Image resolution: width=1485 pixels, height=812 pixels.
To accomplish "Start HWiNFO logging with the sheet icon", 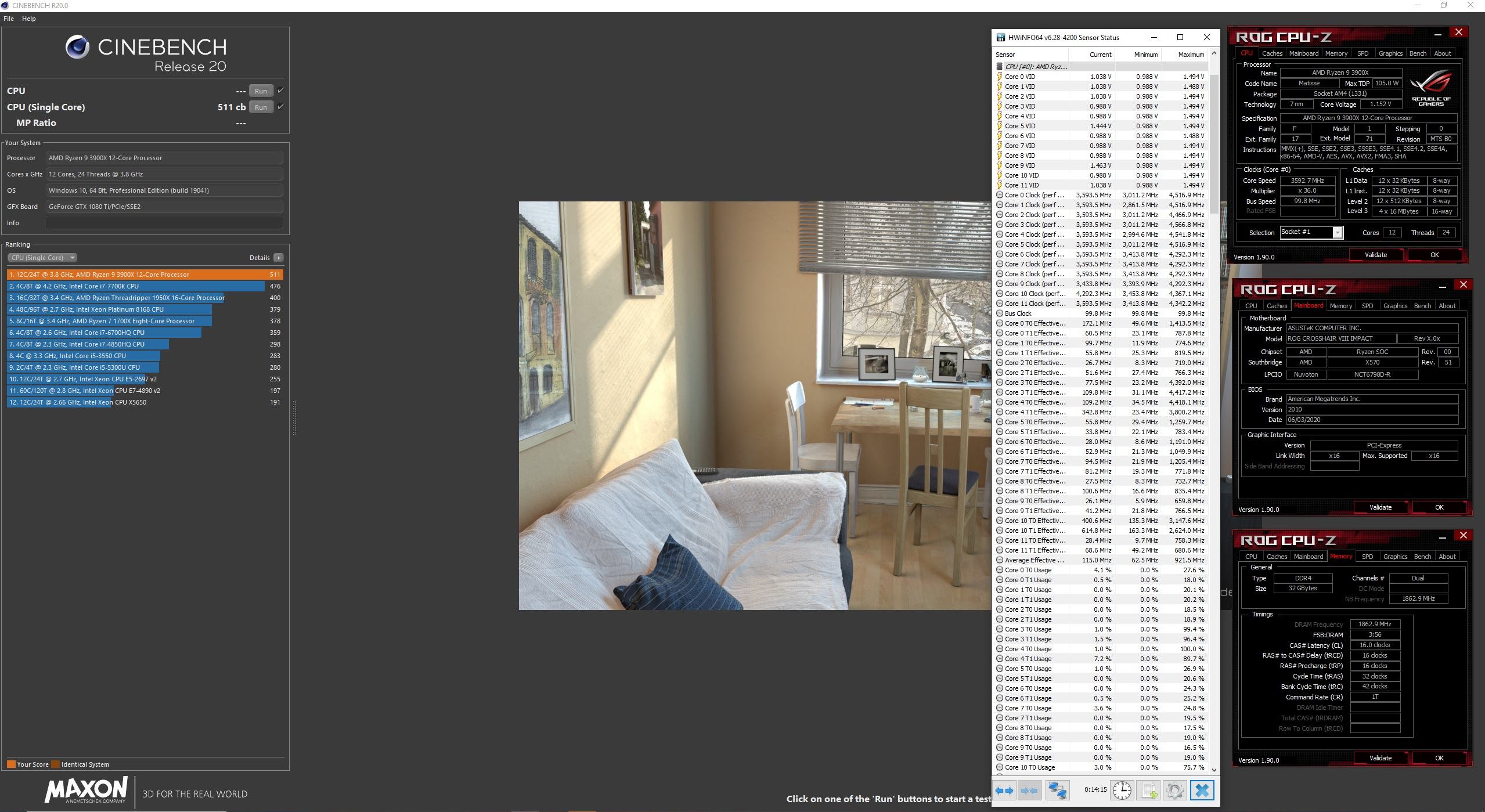I will (1149, 790).
